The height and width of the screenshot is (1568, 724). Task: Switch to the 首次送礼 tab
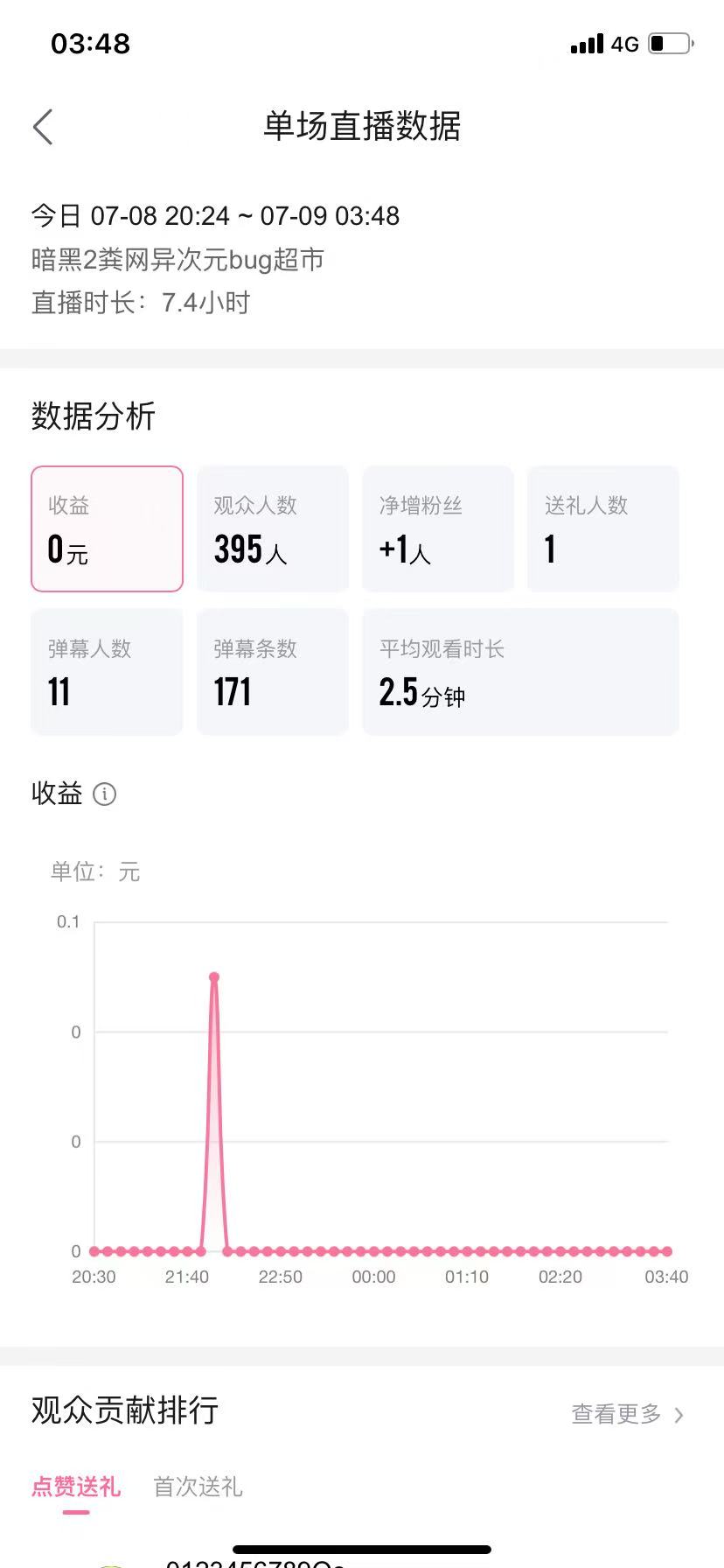(198, 1487)
